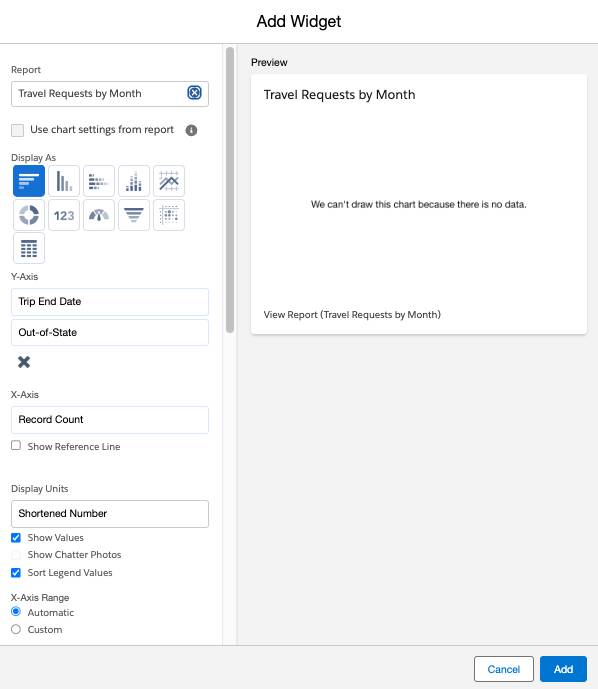Screen dimensions: 598x689
Task: Select the vertical bar chart display type
Action: pos(64,181)
